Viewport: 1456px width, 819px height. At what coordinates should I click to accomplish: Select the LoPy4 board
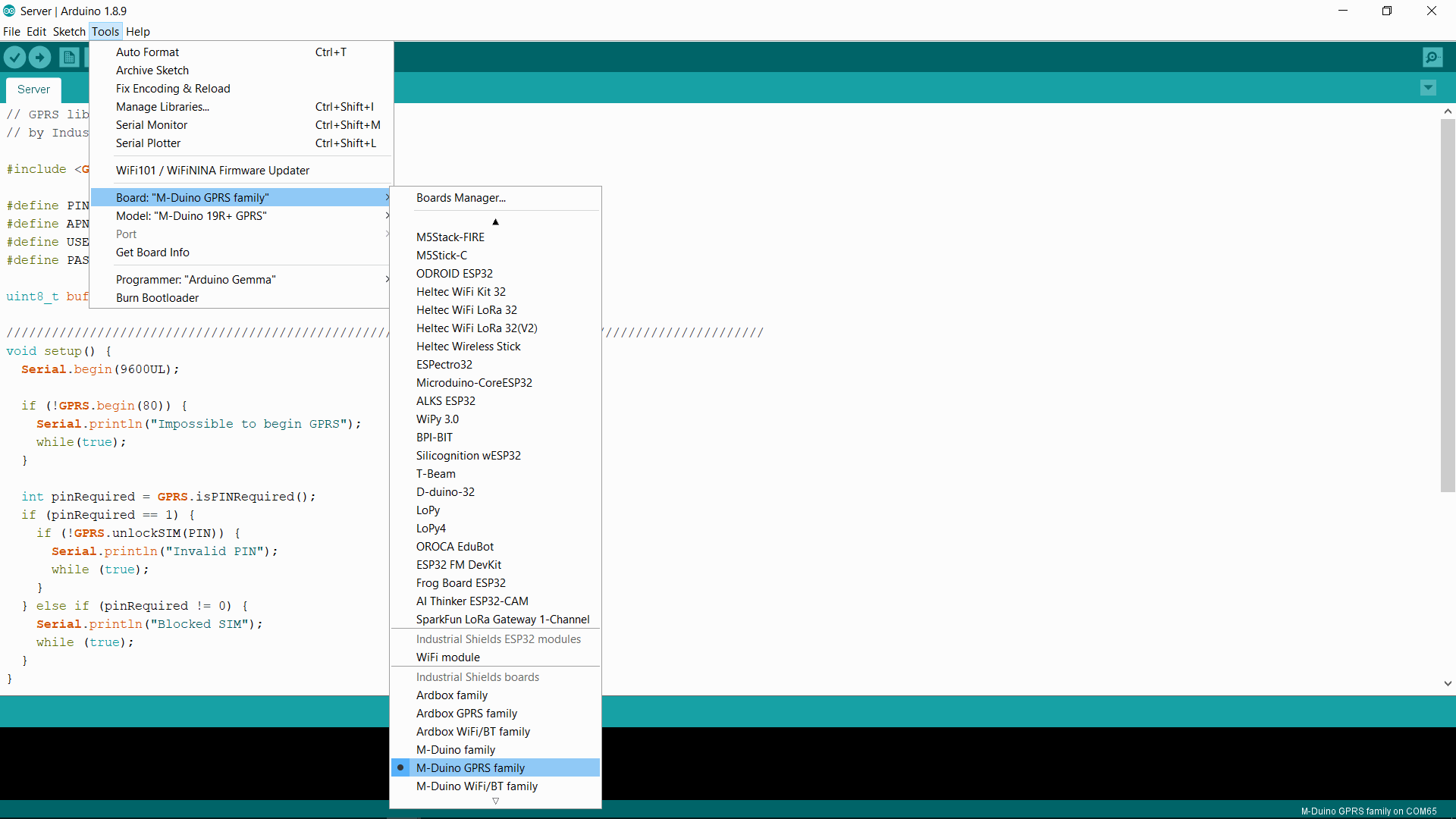(496, 528)
